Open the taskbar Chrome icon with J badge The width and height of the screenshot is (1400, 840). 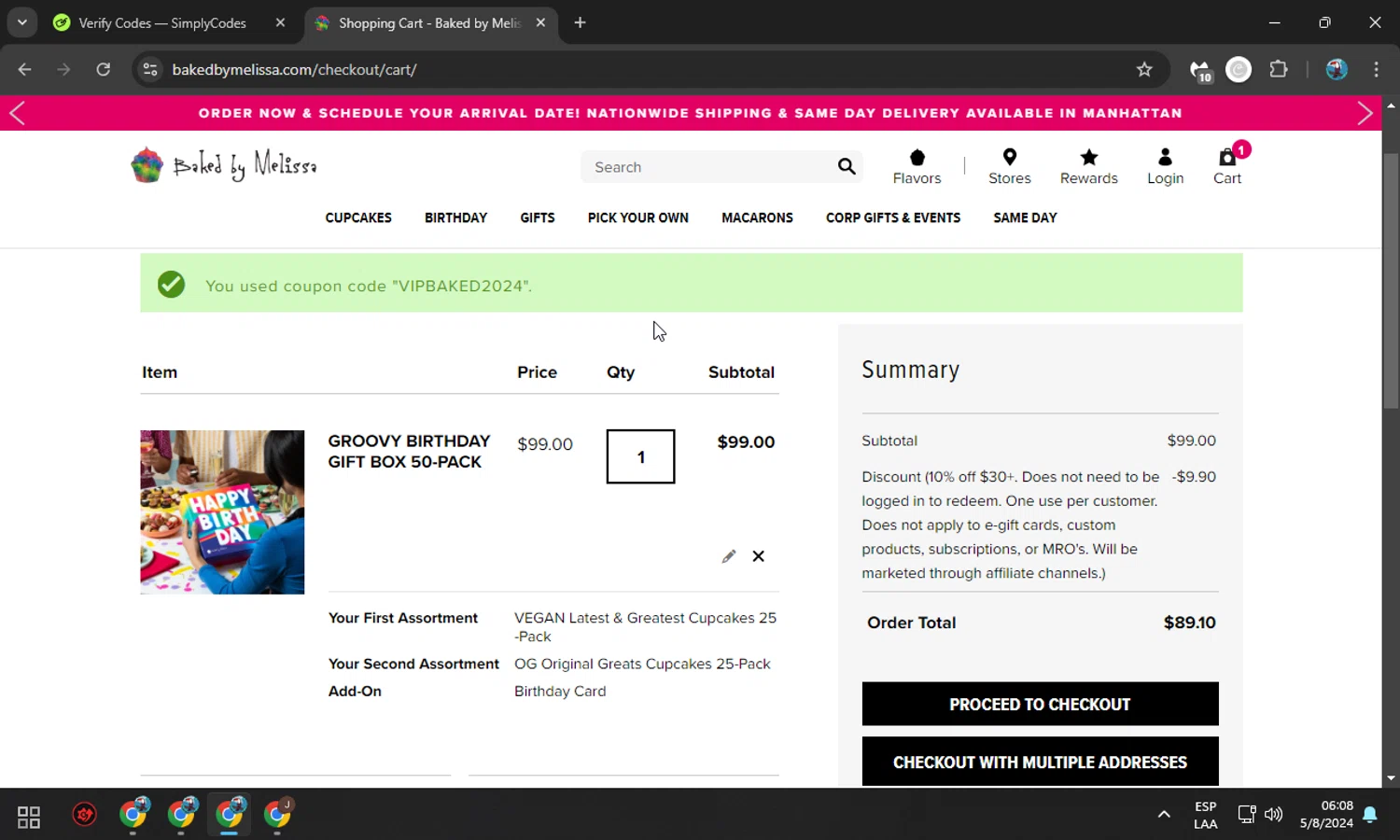point(278,814)
